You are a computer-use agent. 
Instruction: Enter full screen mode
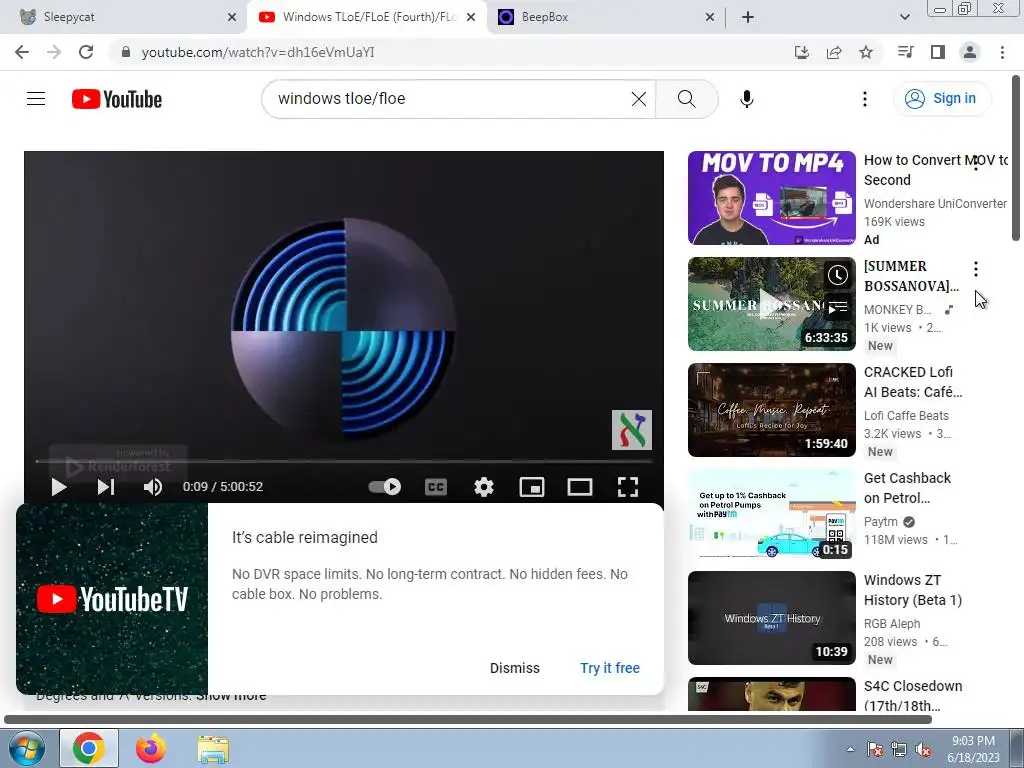pyautogui.click(x=628, y=487)
